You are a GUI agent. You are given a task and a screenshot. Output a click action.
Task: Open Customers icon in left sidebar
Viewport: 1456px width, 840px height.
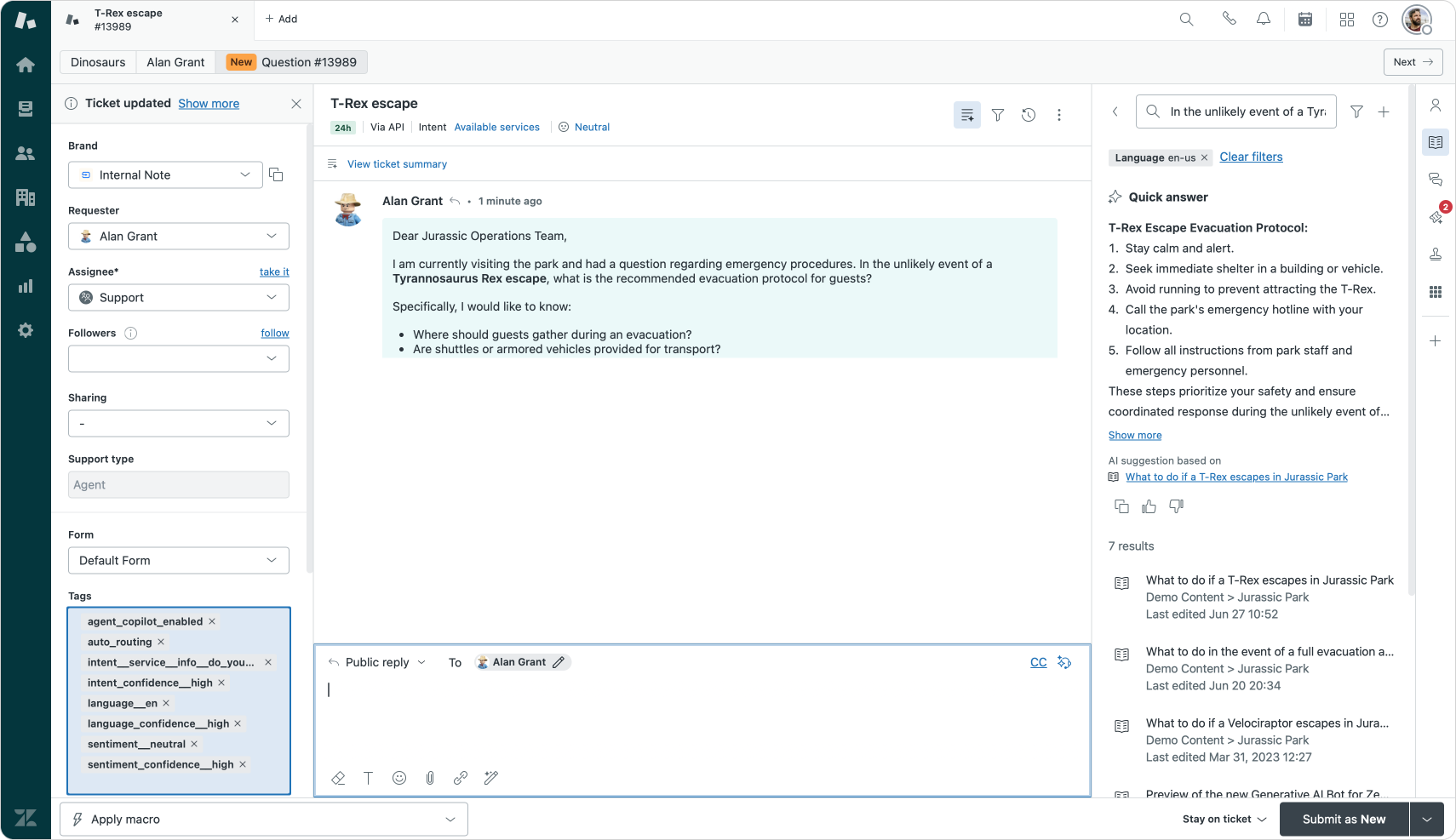click(26, 153)
